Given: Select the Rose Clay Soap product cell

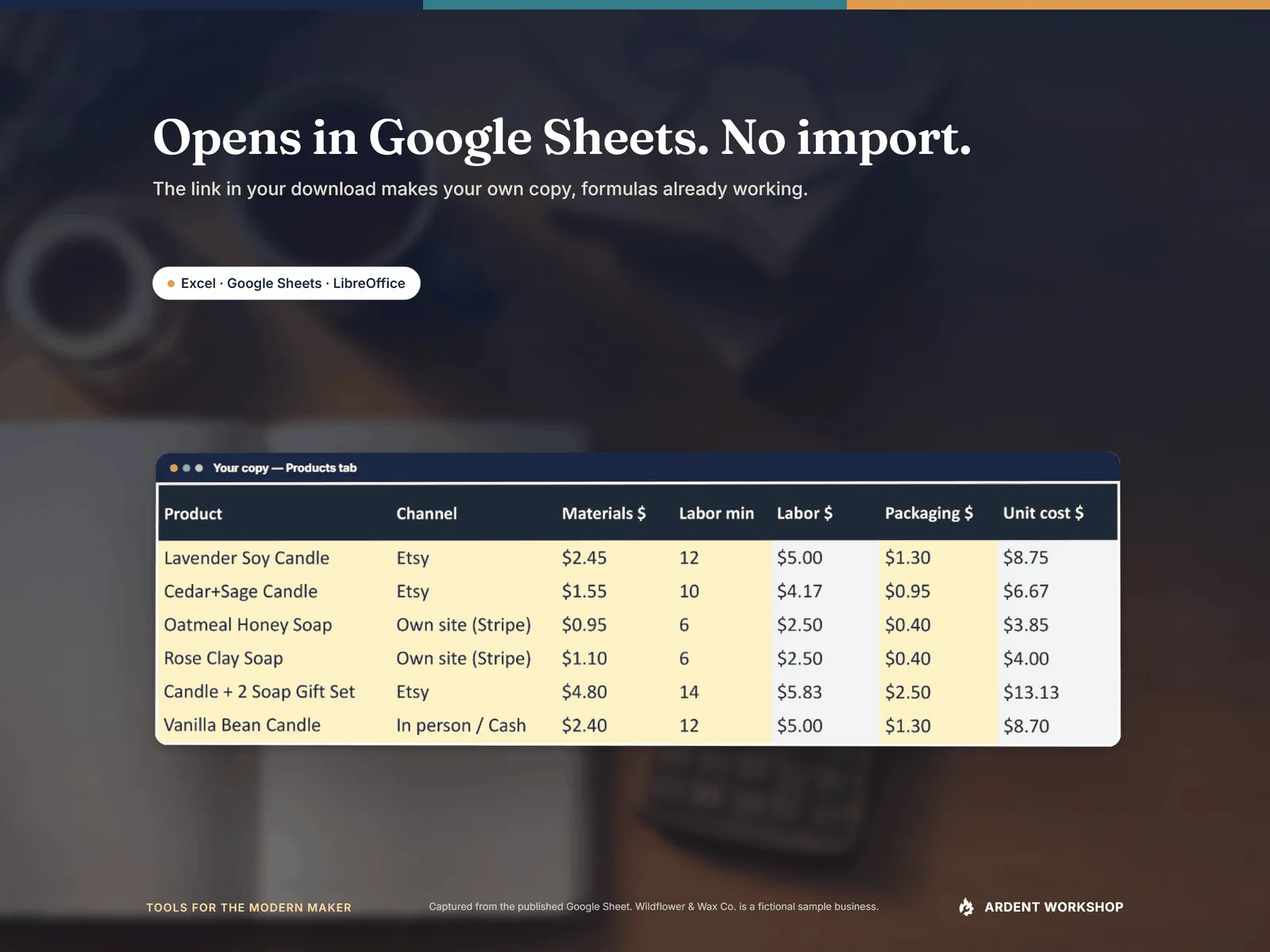Looking at the screenshot, I should [x=223, y=658].
